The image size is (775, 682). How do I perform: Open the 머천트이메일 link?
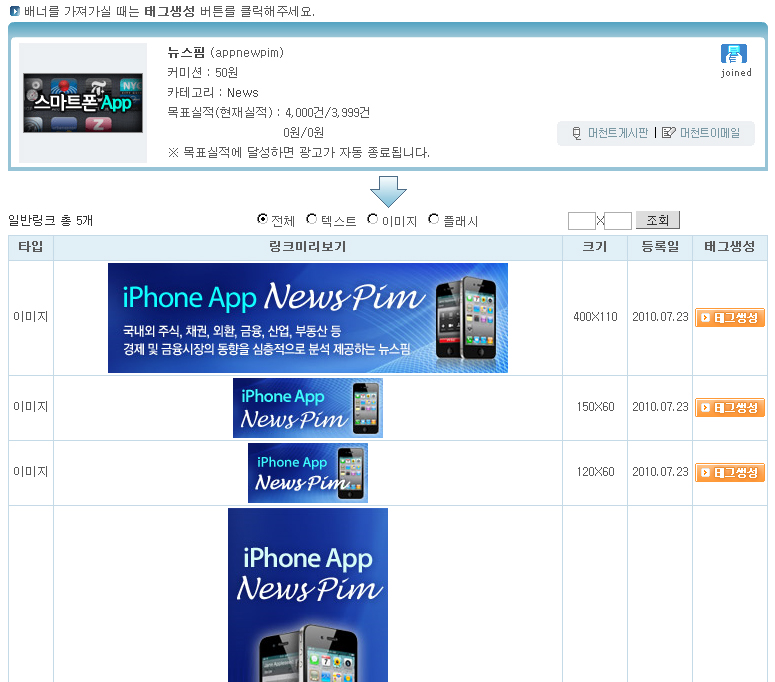710,133
